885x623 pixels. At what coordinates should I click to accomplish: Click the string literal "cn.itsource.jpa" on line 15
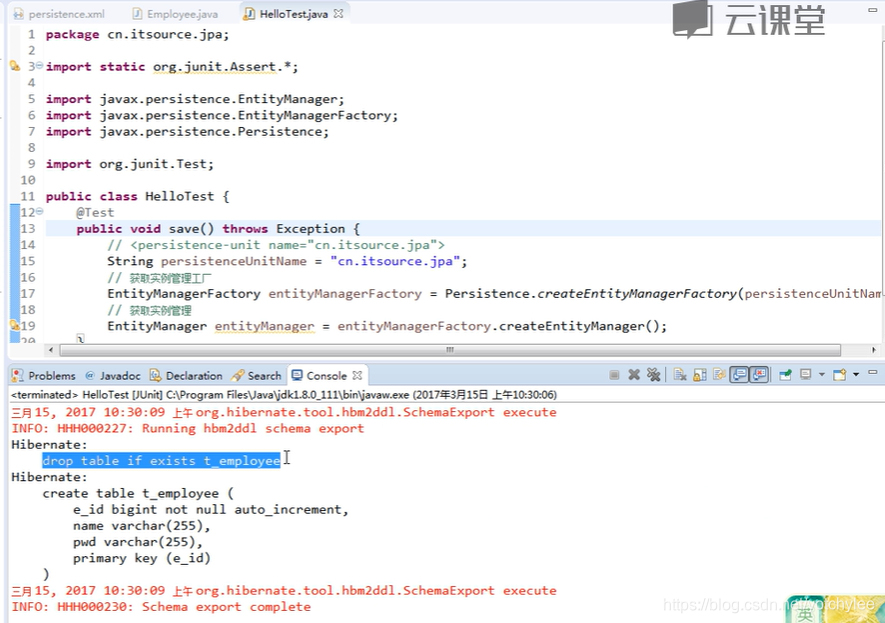[x=395, y=261]
